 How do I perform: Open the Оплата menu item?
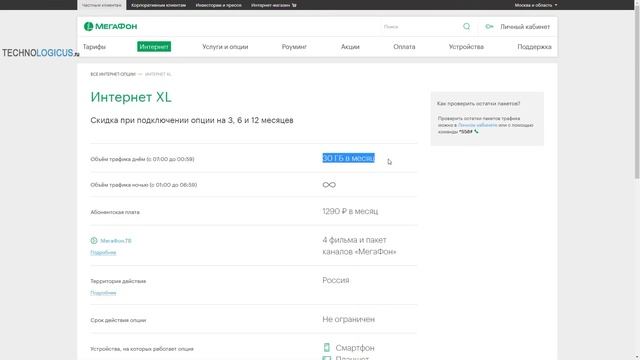(x=404, y=47)
